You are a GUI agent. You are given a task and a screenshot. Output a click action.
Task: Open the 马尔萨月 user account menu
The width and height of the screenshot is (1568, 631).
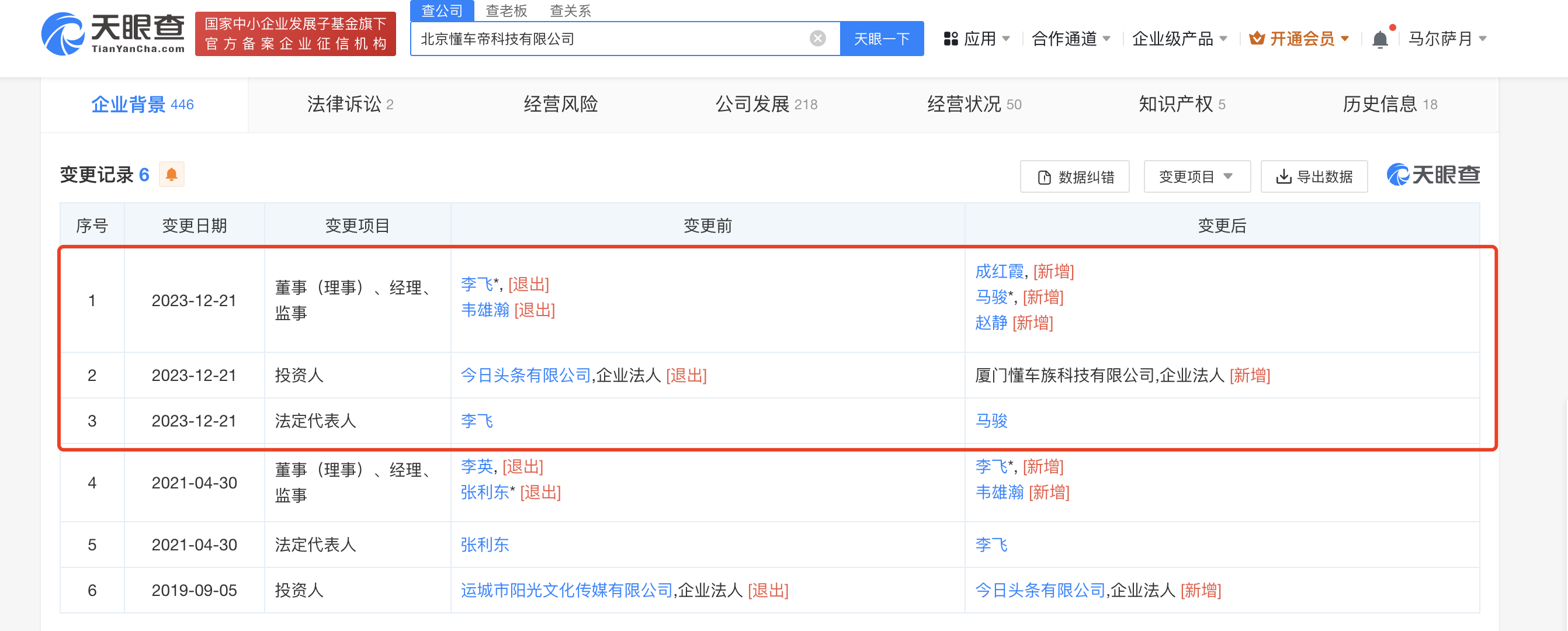[x=1447, y=39]
